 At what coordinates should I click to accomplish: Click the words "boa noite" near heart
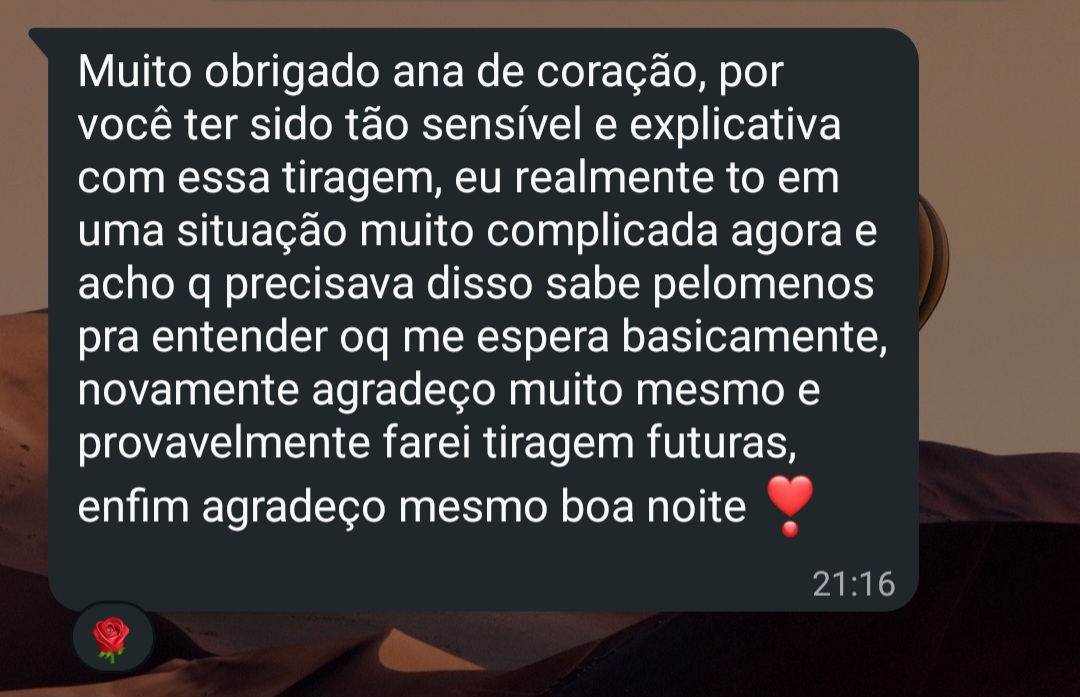point(653,506)
